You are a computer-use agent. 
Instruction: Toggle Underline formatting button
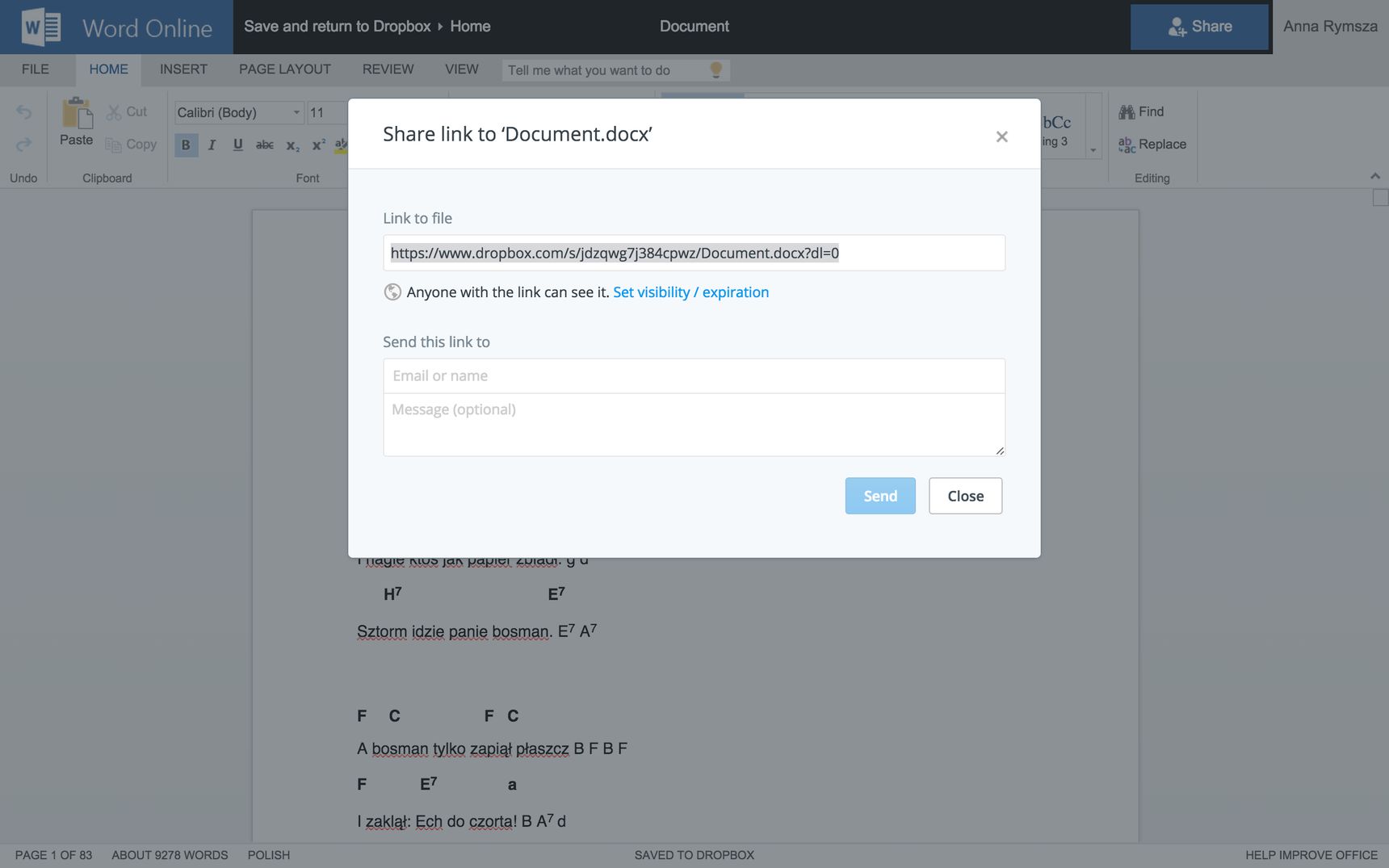[x=237, y=145]
